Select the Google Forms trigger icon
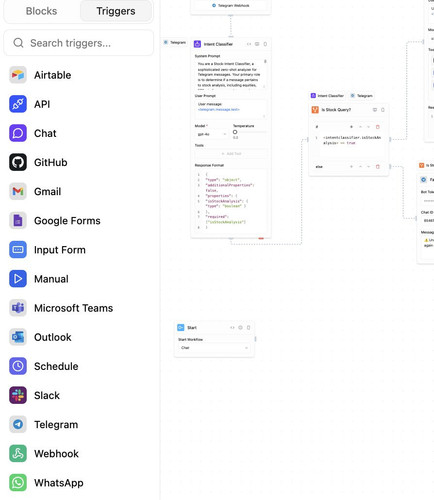This screenshot has height=500, width=434. 18,221
